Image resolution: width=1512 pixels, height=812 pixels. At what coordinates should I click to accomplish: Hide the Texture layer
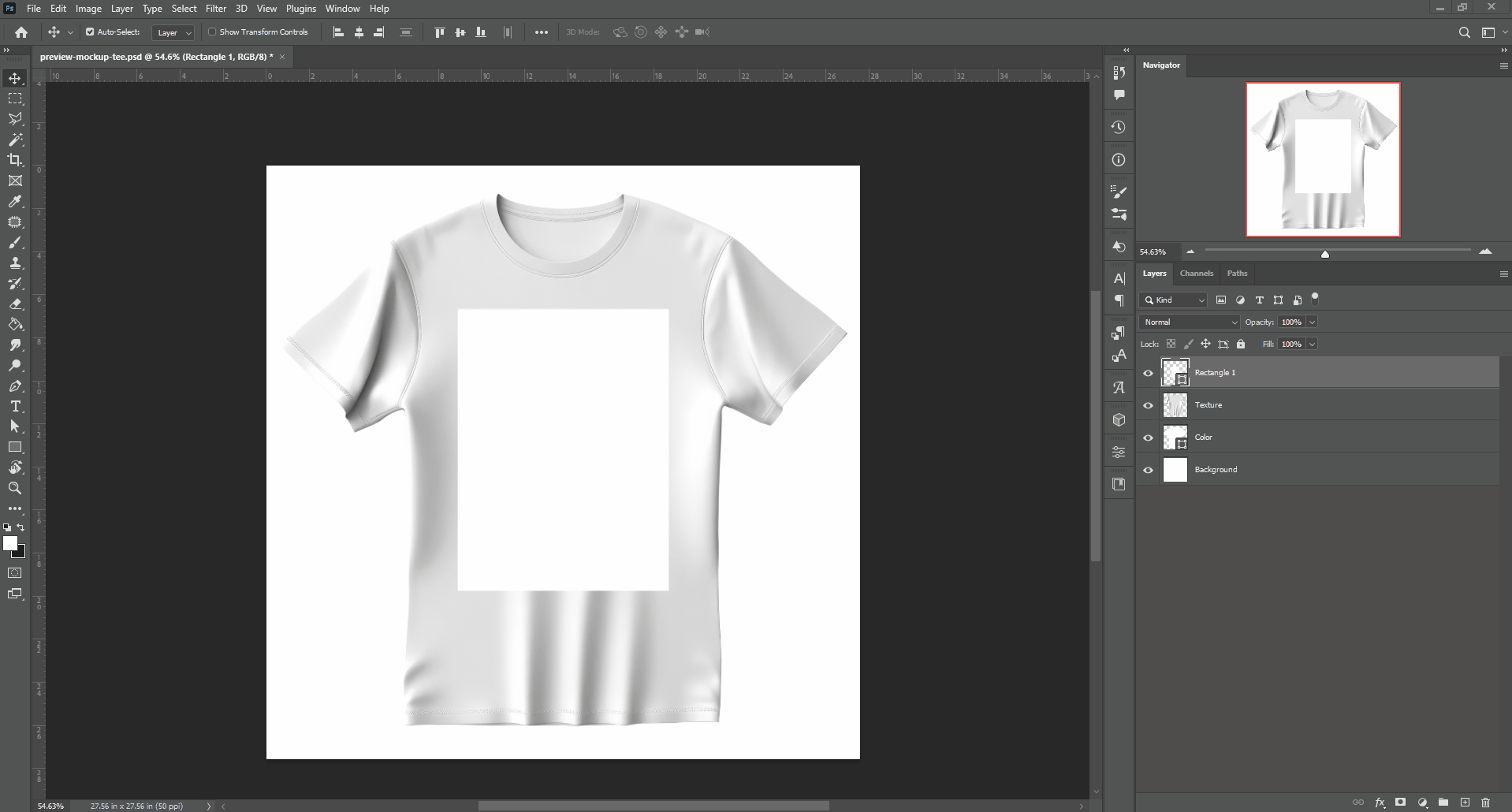[x=1148, y=405]
